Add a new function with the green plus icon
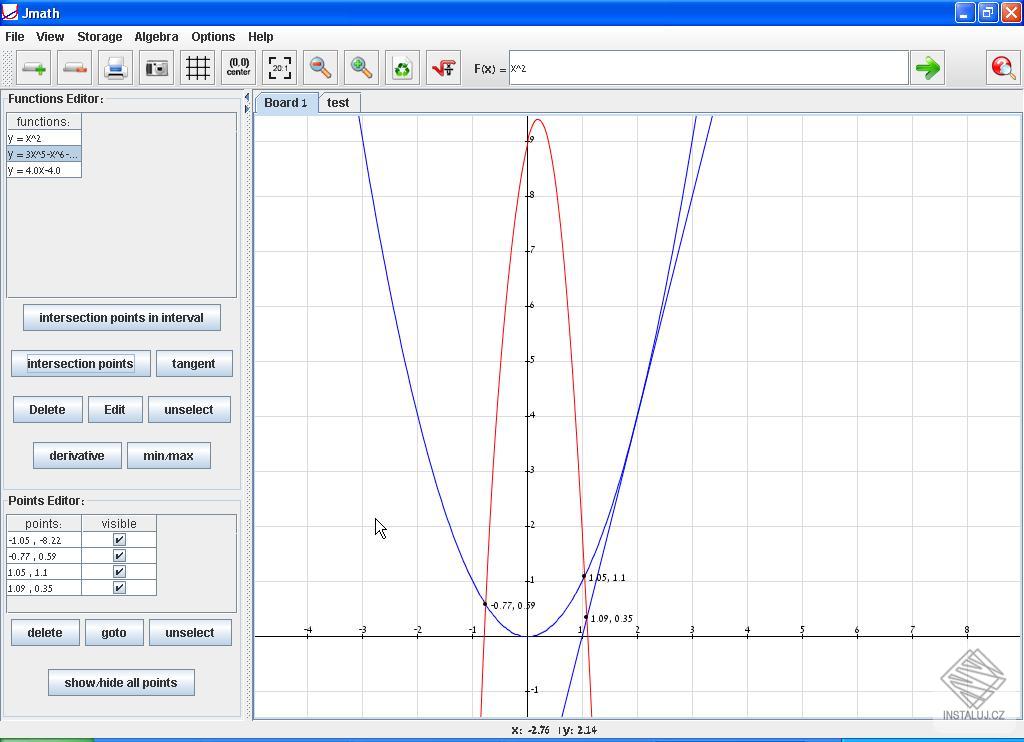The height and width of the screenshot is (742, 1024). [33, 67]
